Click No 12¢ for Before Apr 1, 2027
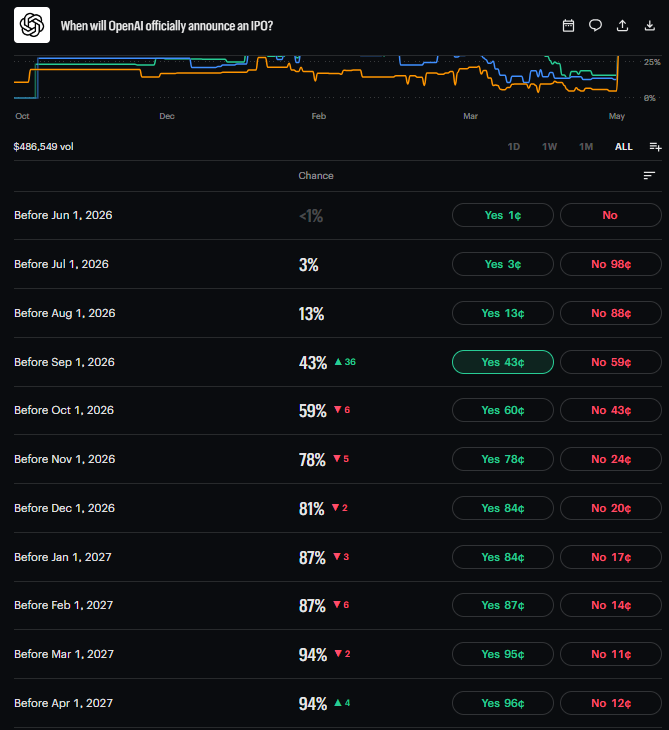This screenshot has width=669, height=730. coord(610,703)
